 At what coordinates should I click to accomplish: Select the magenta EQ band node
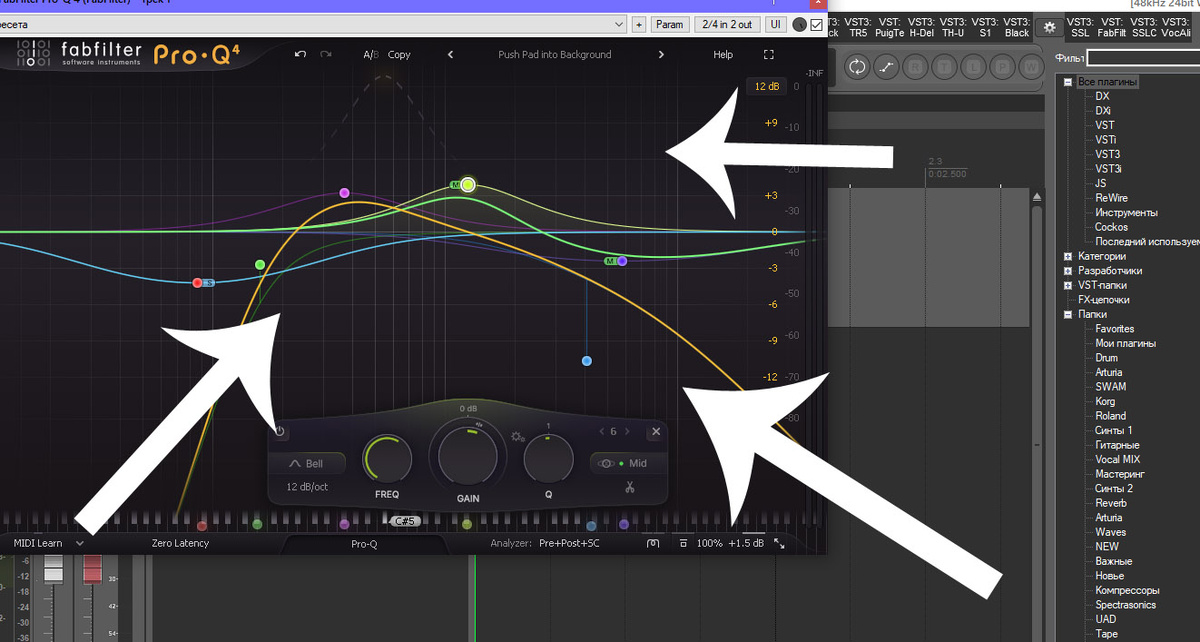[344, 192]
